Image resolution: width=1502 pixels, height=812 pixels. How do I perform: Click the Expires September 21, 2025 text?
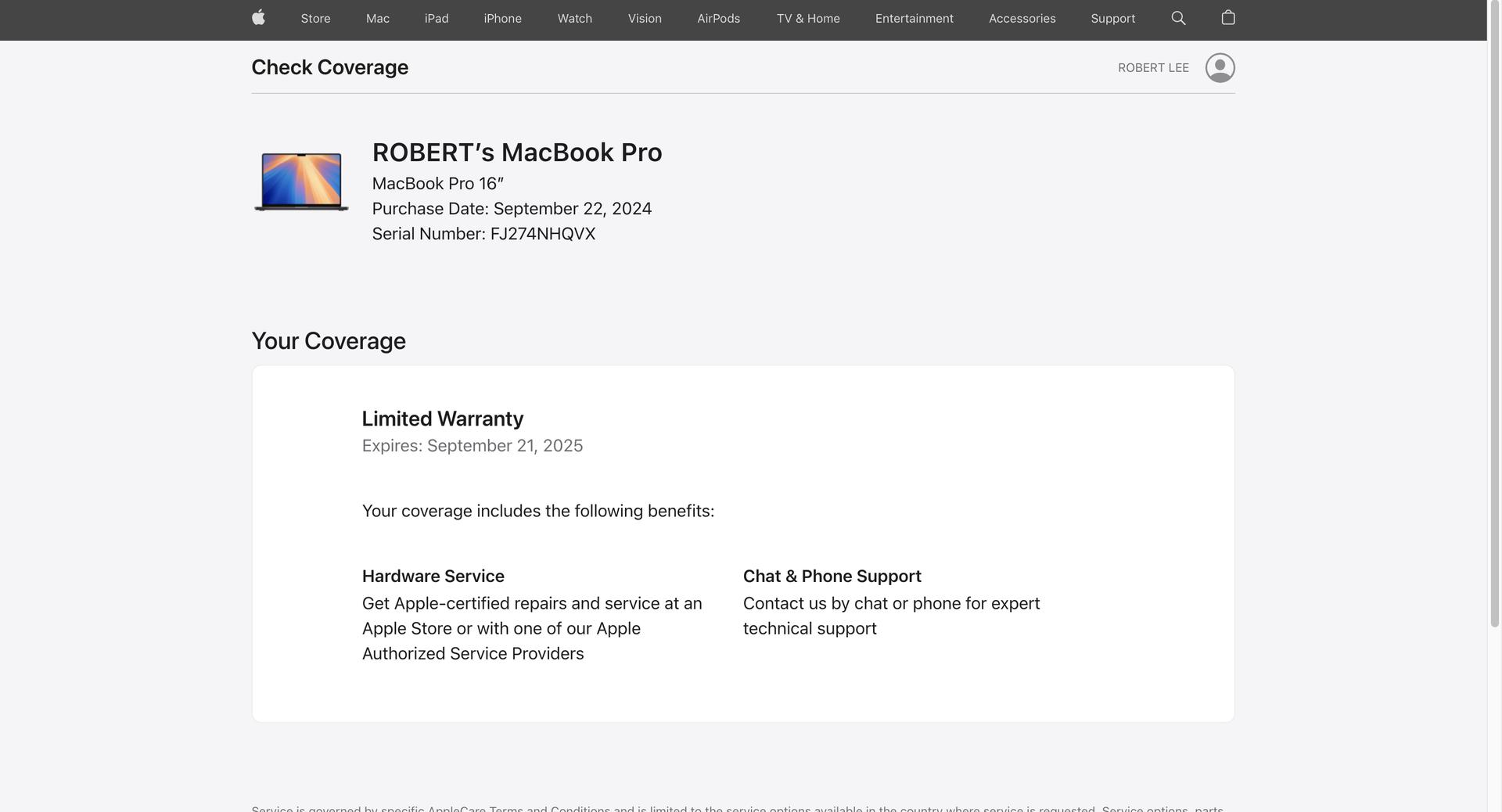pos(473,446)
